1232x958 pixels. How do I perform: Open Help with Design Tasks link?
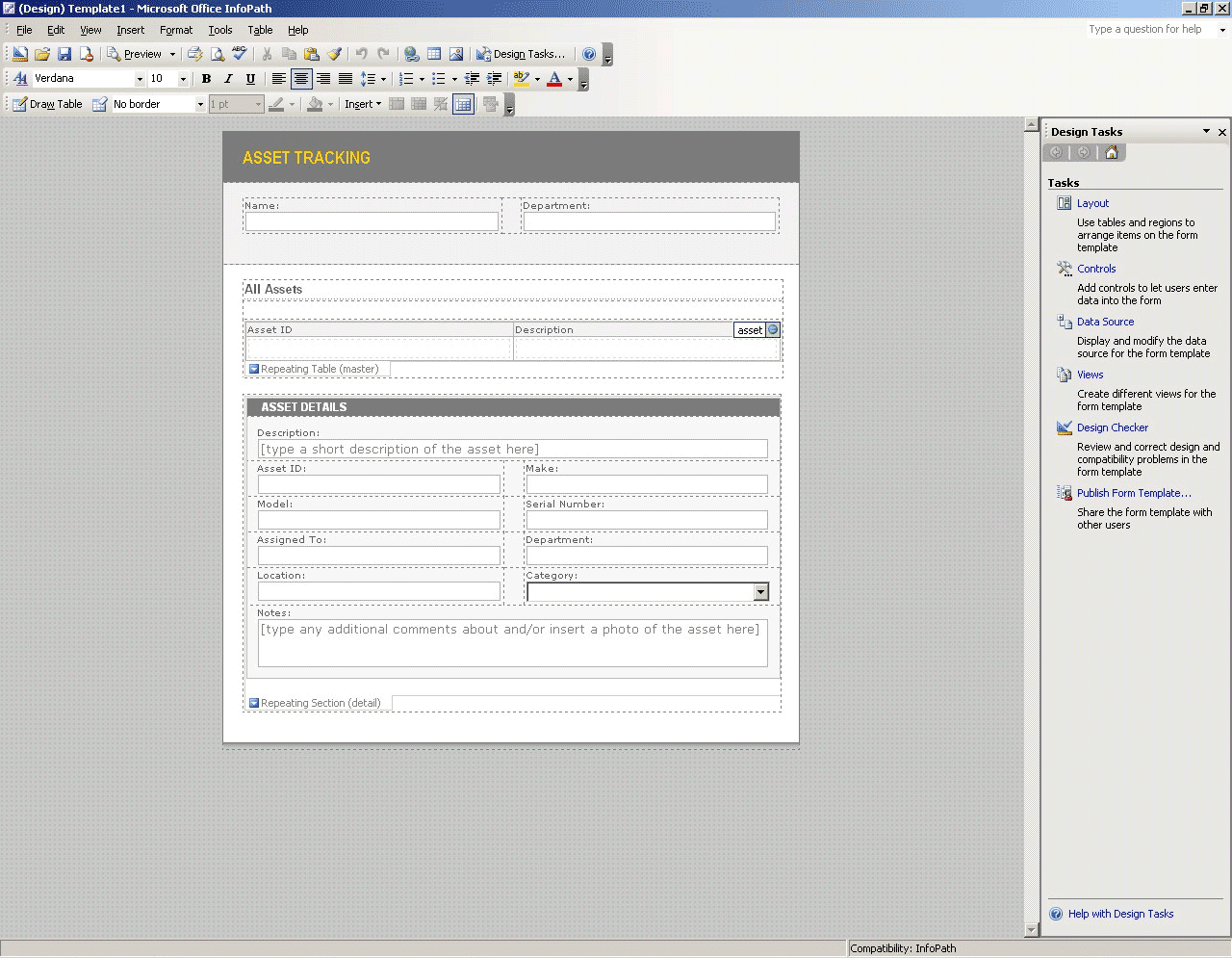point(1120,914)
